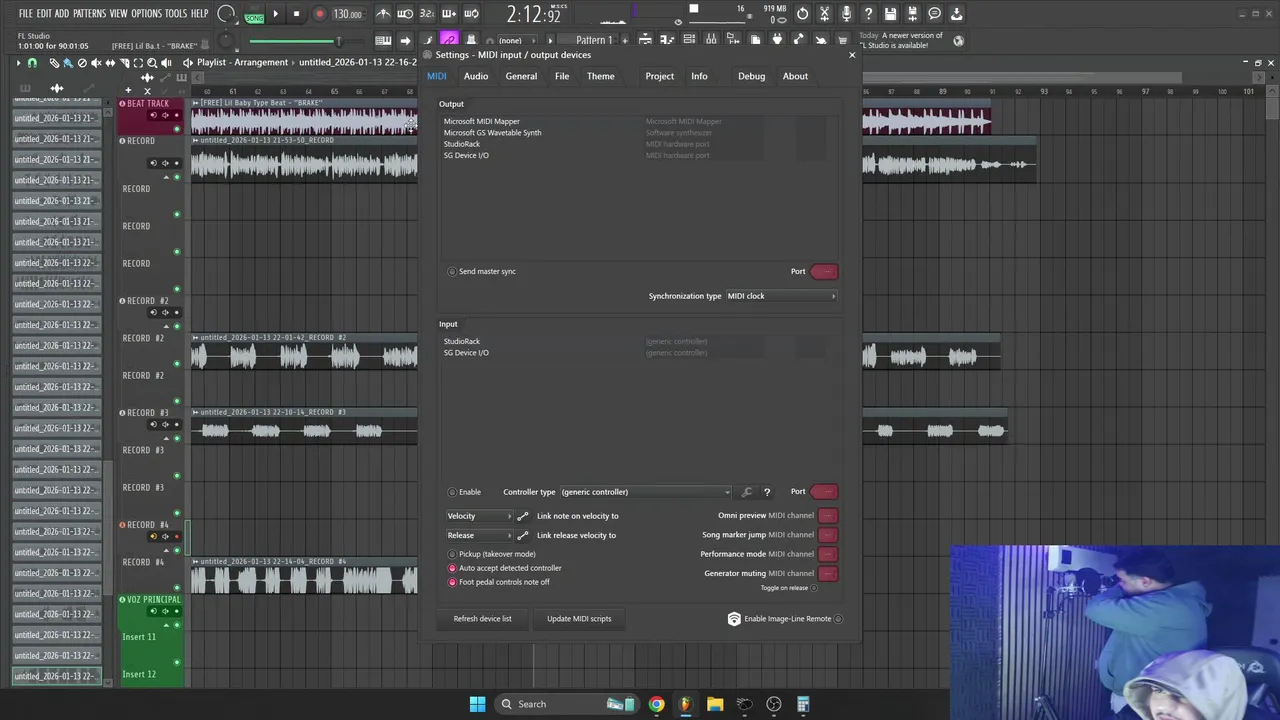Open the Synchronization type MIDI clock dropdown
This screenshot has width=1280, height=720.
[781, 296]
